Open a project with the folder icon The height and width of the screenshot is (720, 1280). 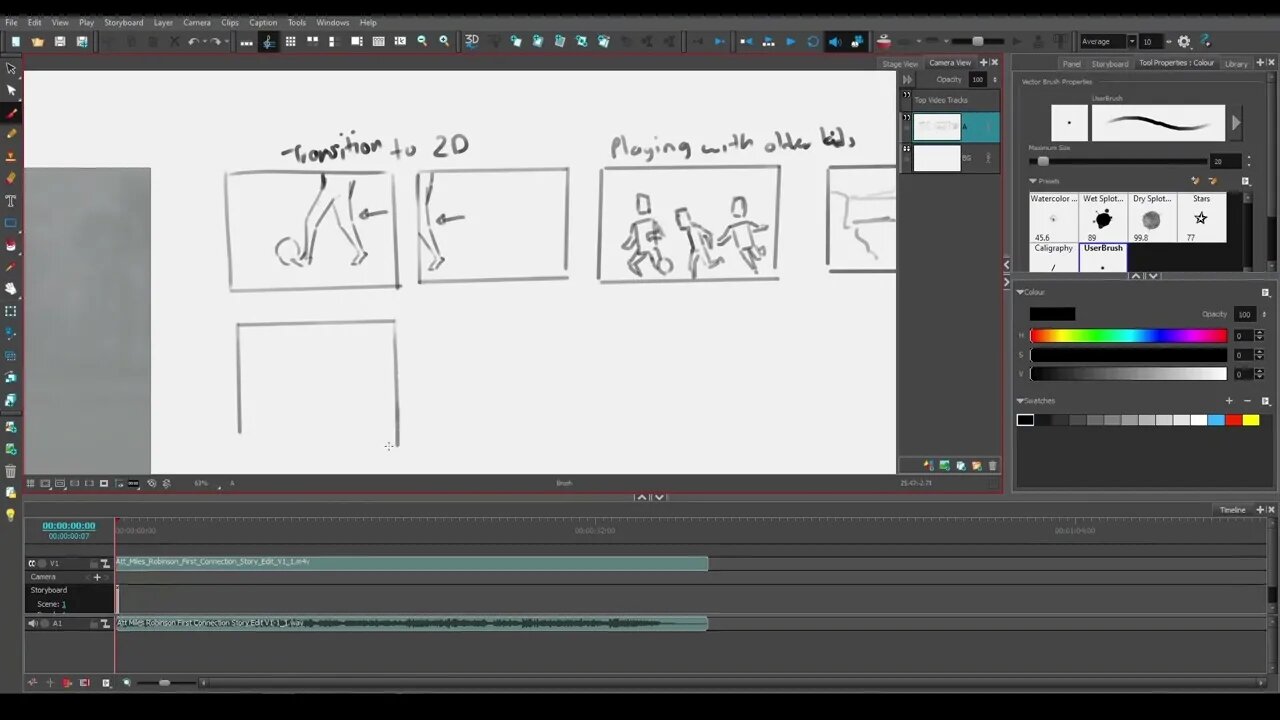pyautogui.click(x=38, y=41)
